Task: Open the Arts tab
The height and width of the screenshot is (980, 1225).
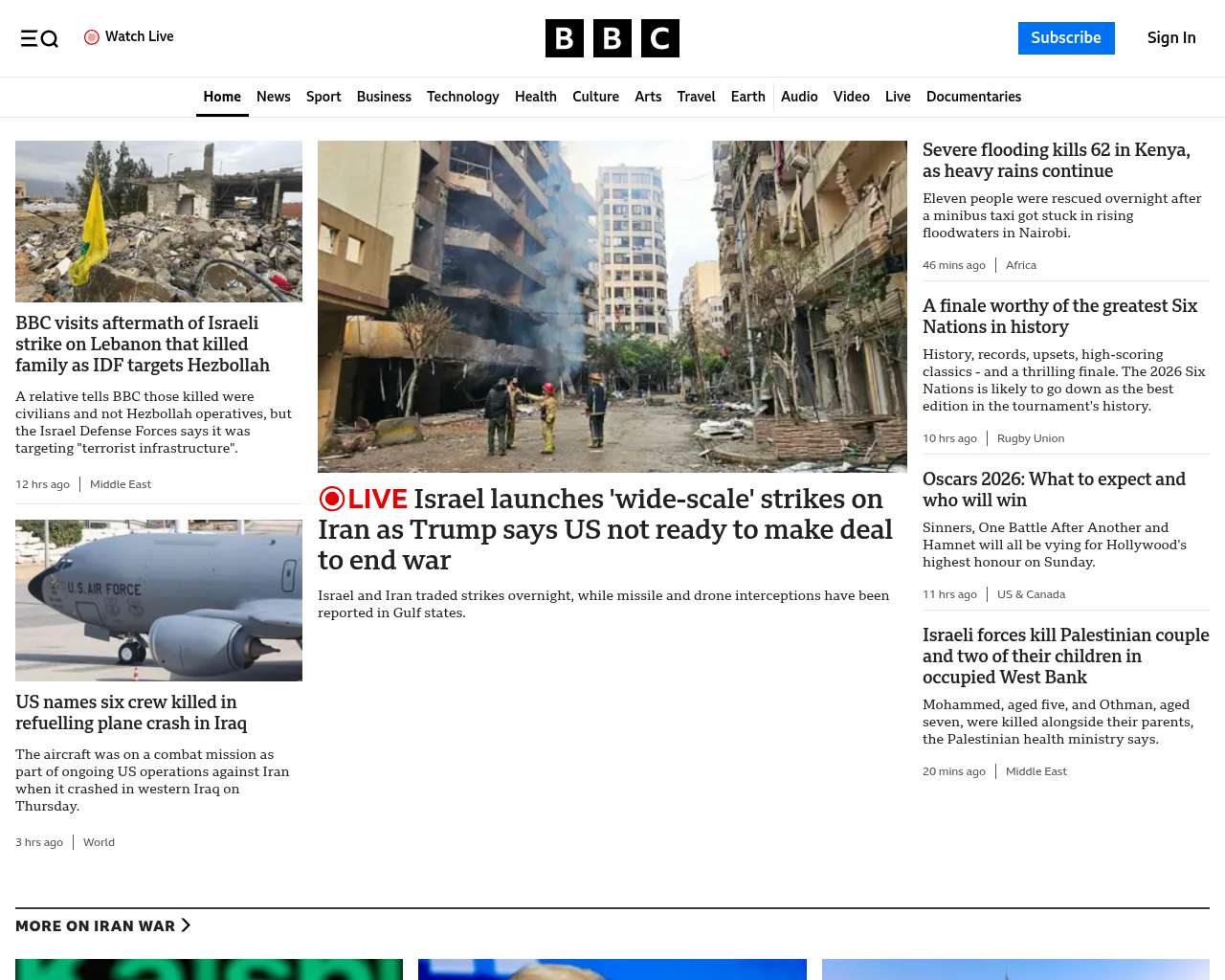Action: (x=648, y=97)
